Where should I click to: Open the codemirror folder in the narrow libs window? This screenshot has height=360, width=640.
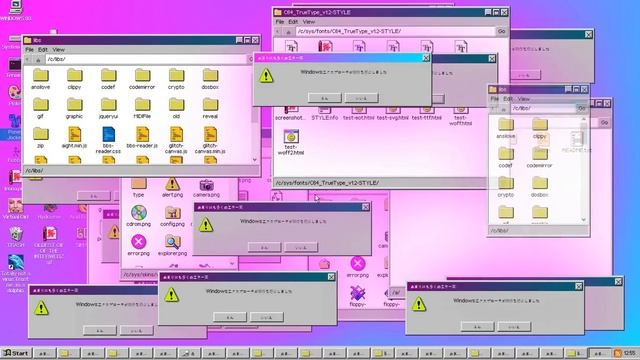tap(540, 158)
